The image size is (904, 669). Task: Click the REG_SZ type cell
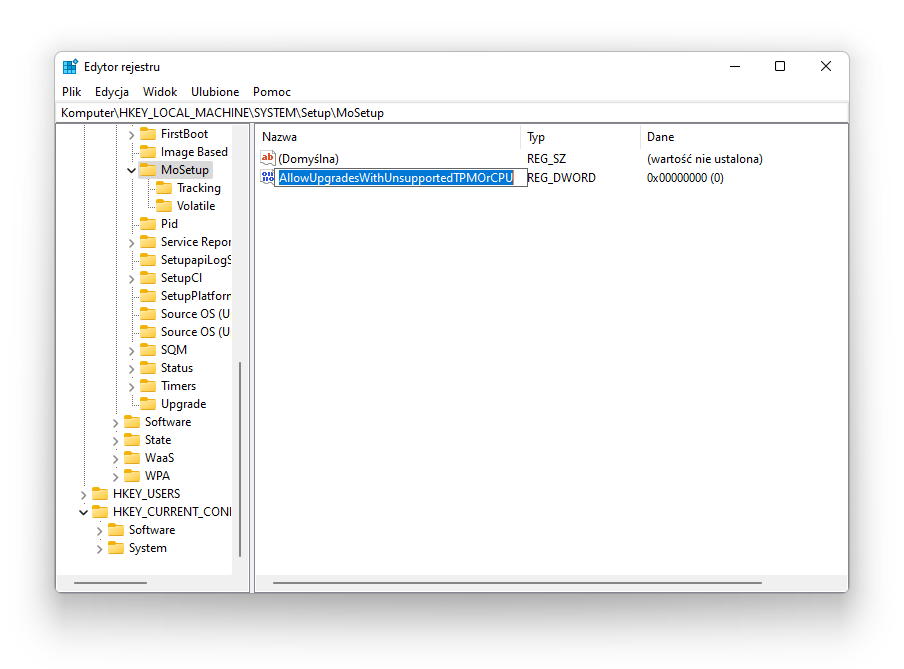pyautogui.click(x=547, y=159)
